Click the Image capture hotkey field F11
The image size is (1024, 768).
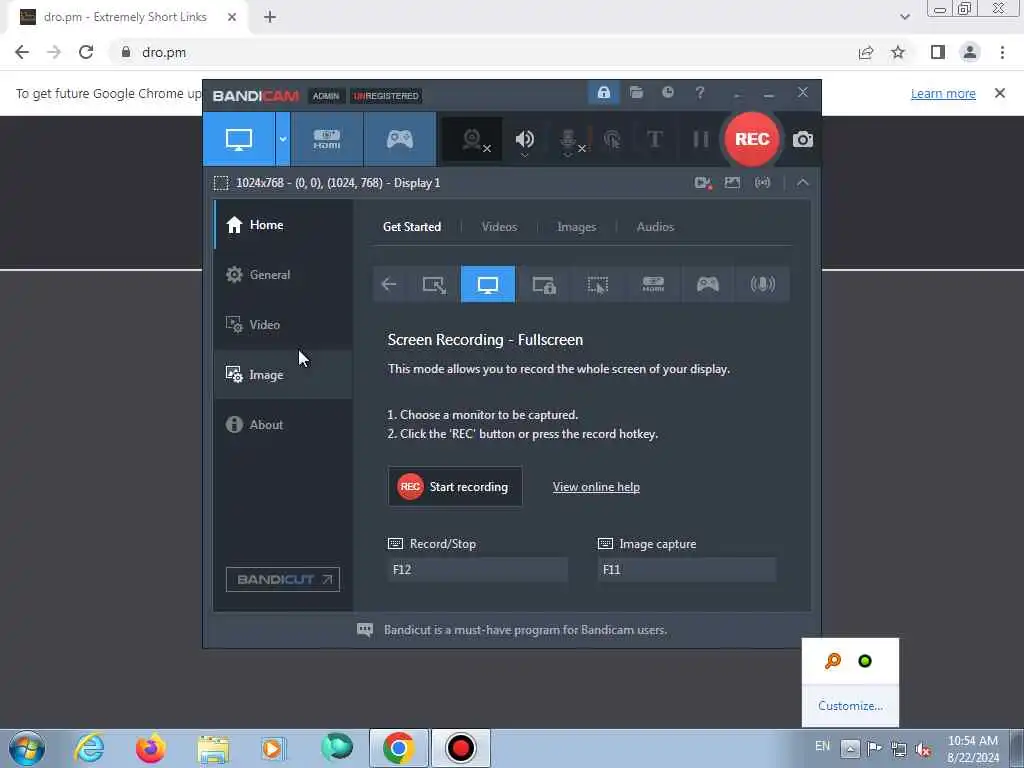[687, 569]
